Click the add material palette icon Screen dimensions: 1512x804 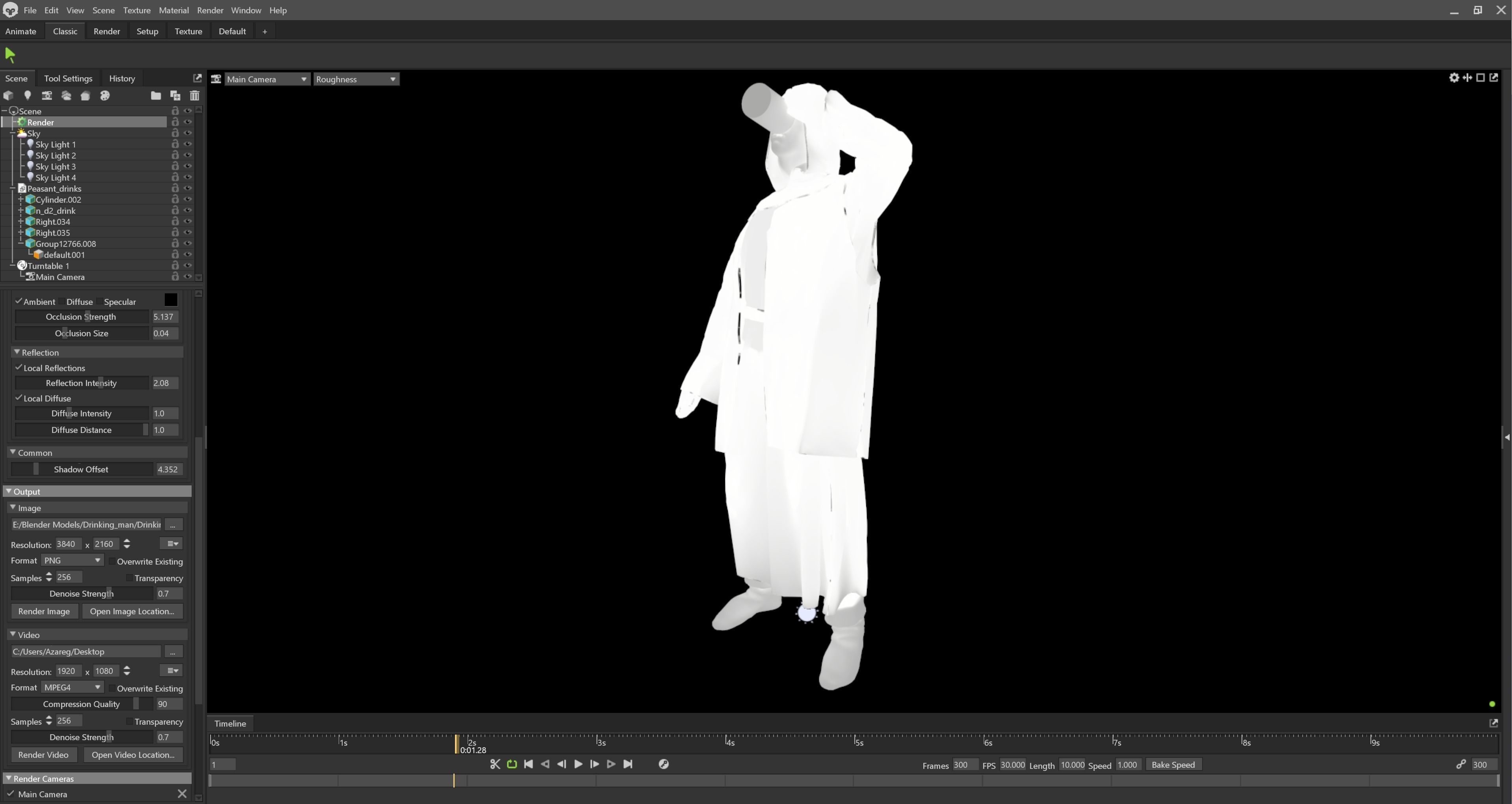(x=105, y=96)
